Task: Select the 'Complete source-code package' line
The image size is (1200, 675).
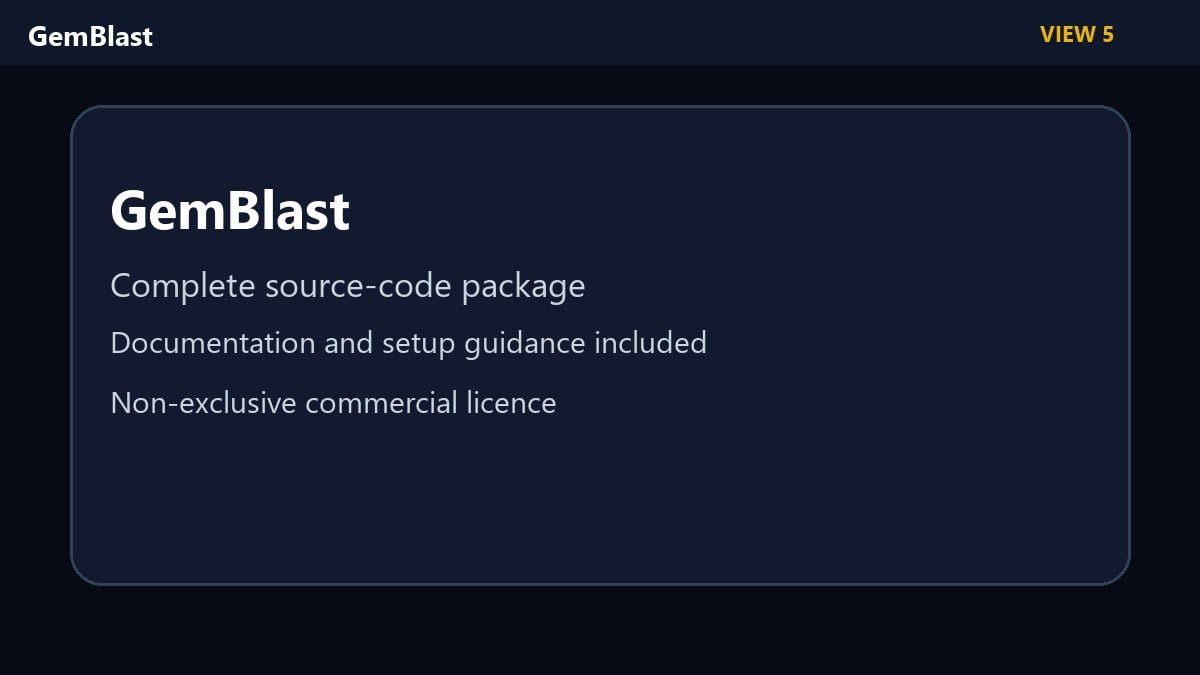Action: tap(348, 287)
